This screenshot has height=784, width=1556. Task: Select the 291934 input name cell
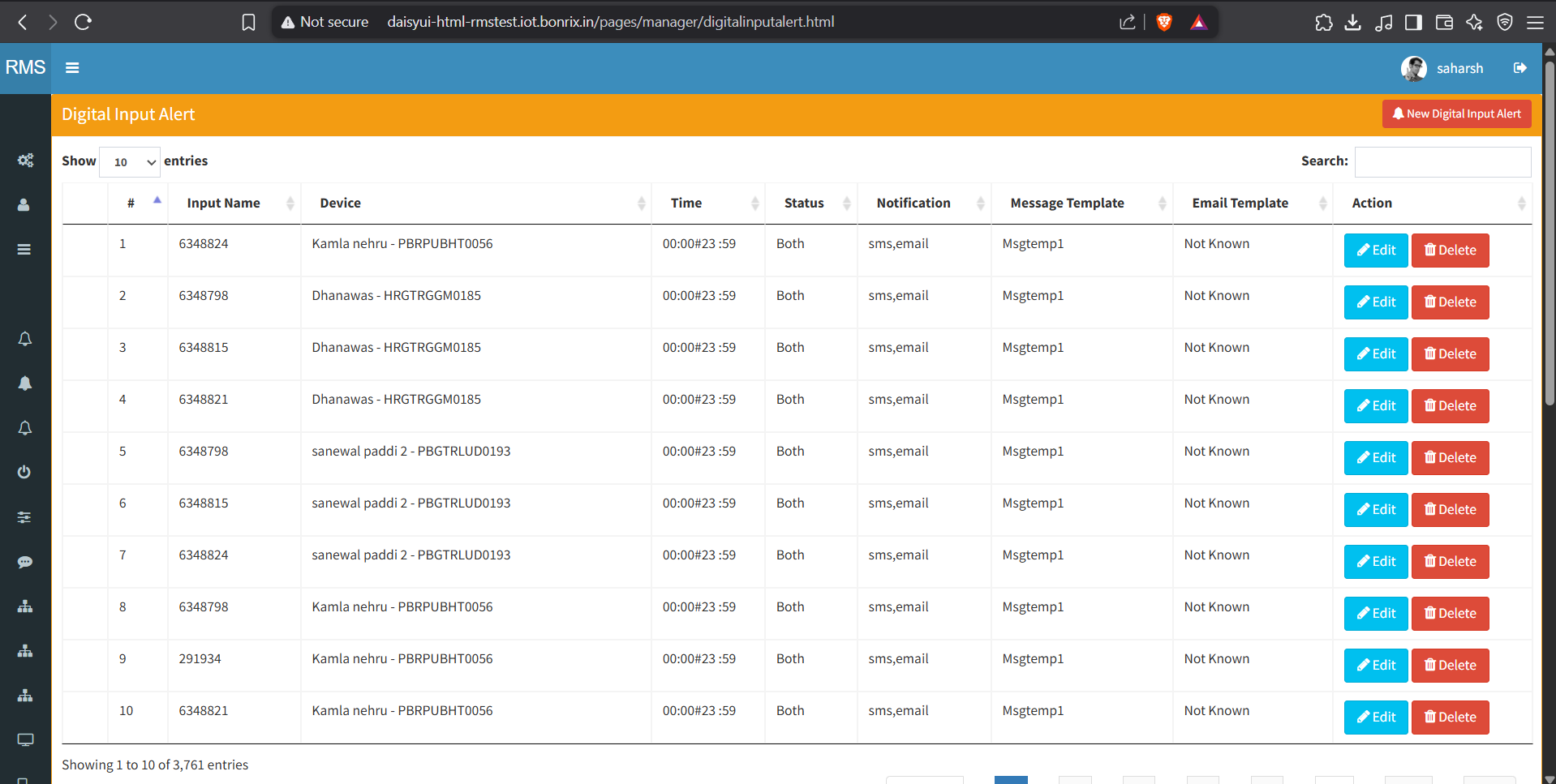pos(234,666)
